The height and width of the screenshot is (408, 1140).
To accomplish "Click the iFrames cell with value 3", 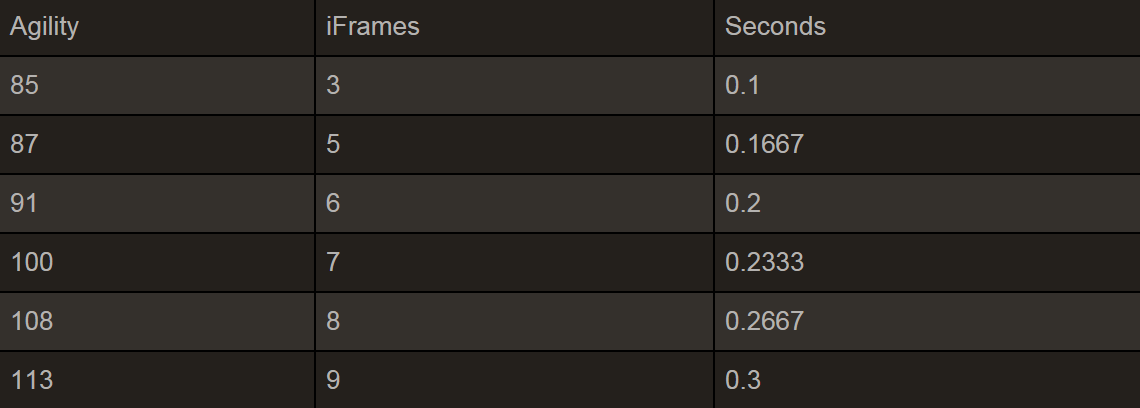I will pos(333,86).
